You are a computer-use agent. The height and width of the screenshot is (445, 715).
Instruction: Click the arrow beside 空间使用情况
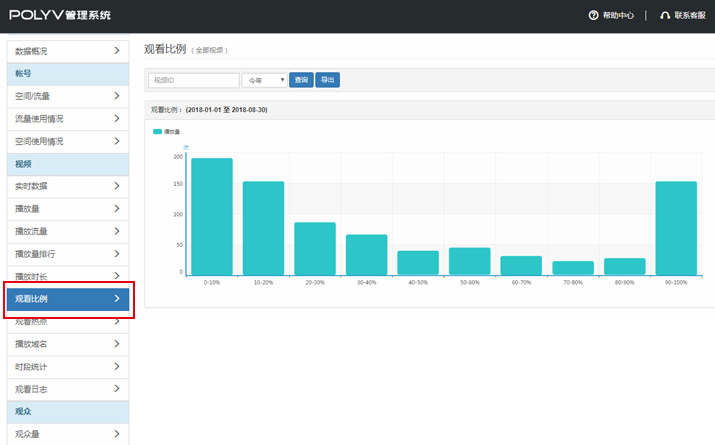click(117, 142)
